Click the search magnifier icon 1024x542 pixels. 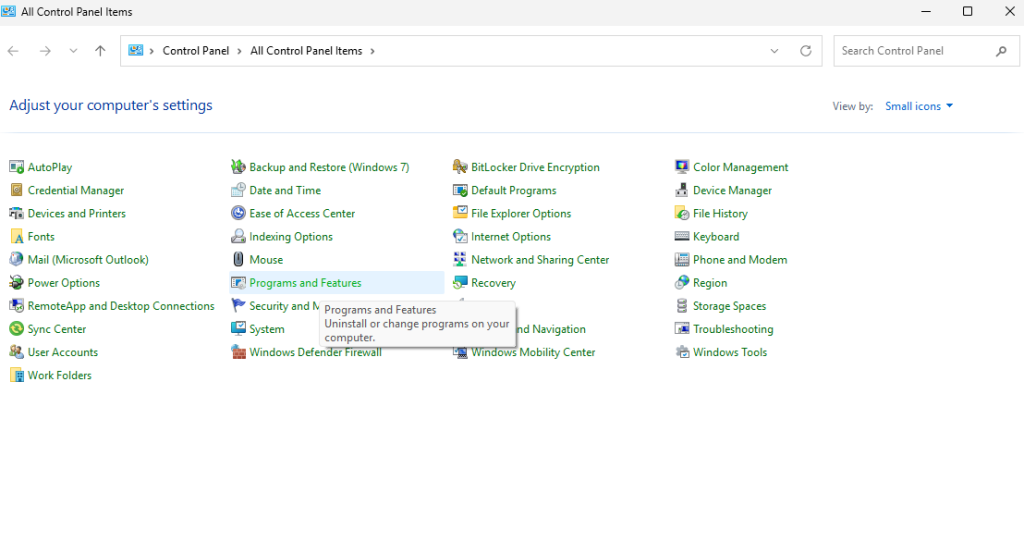coord(1001,51)
